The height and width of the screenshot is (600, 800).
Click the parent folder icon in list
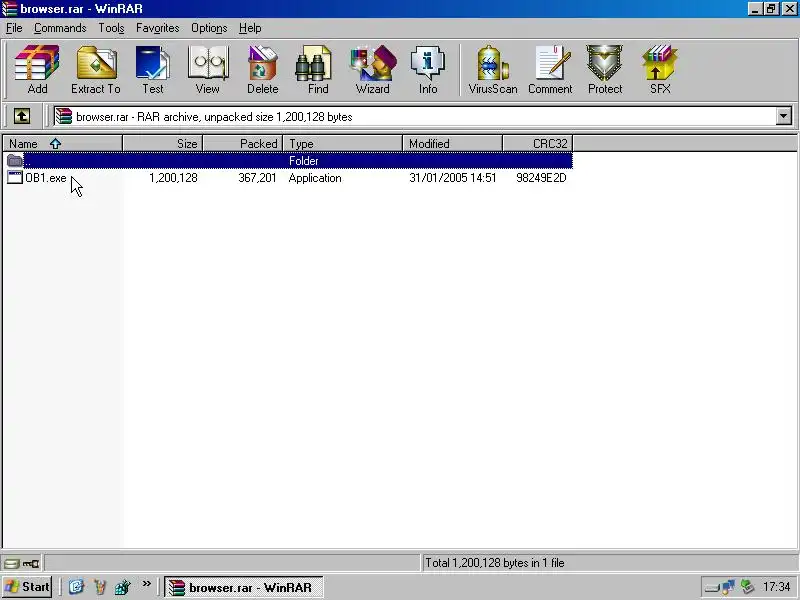15,161
